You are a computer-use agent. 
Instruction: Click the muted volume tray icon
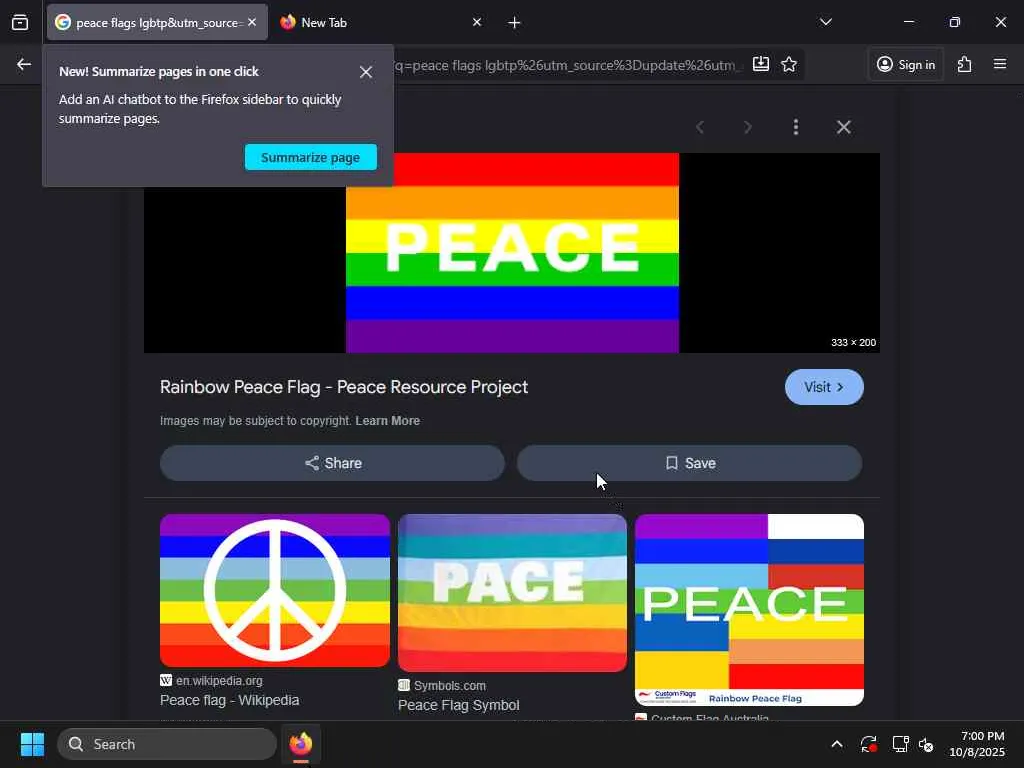point(926,744)
